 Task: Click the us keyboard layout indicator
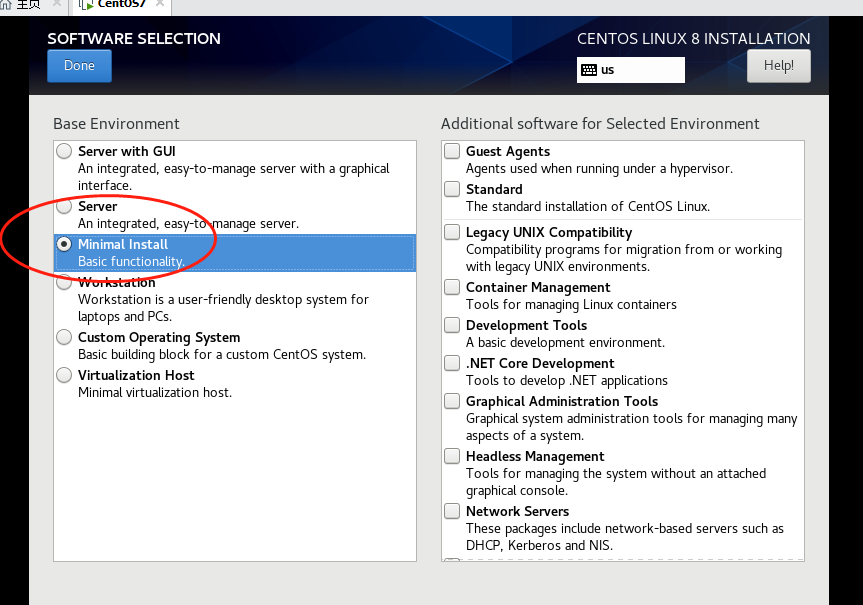click(631, 70)
